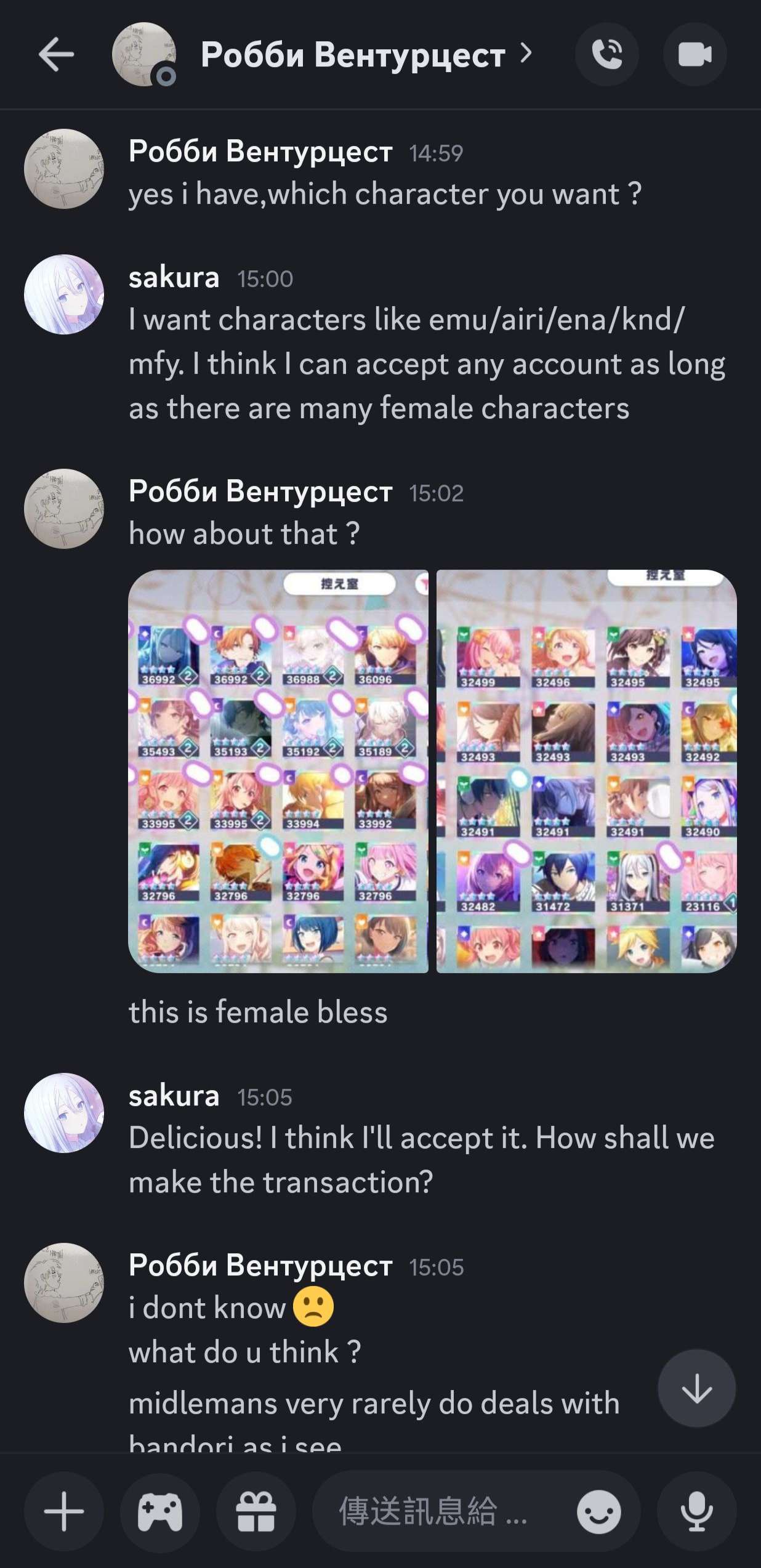Tap Робби Вентурцест avatar at 15:02 message

pos(64,509)
